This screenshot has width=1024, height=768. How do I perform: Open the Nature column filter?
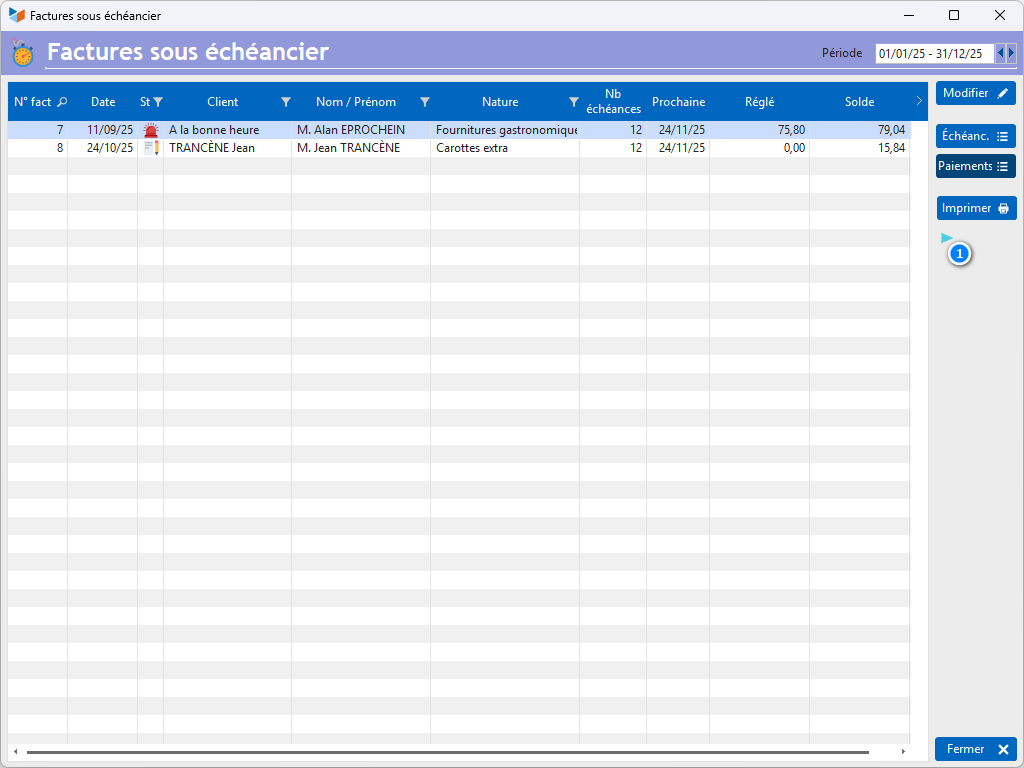pyautogui.click(x=573, y=102)
